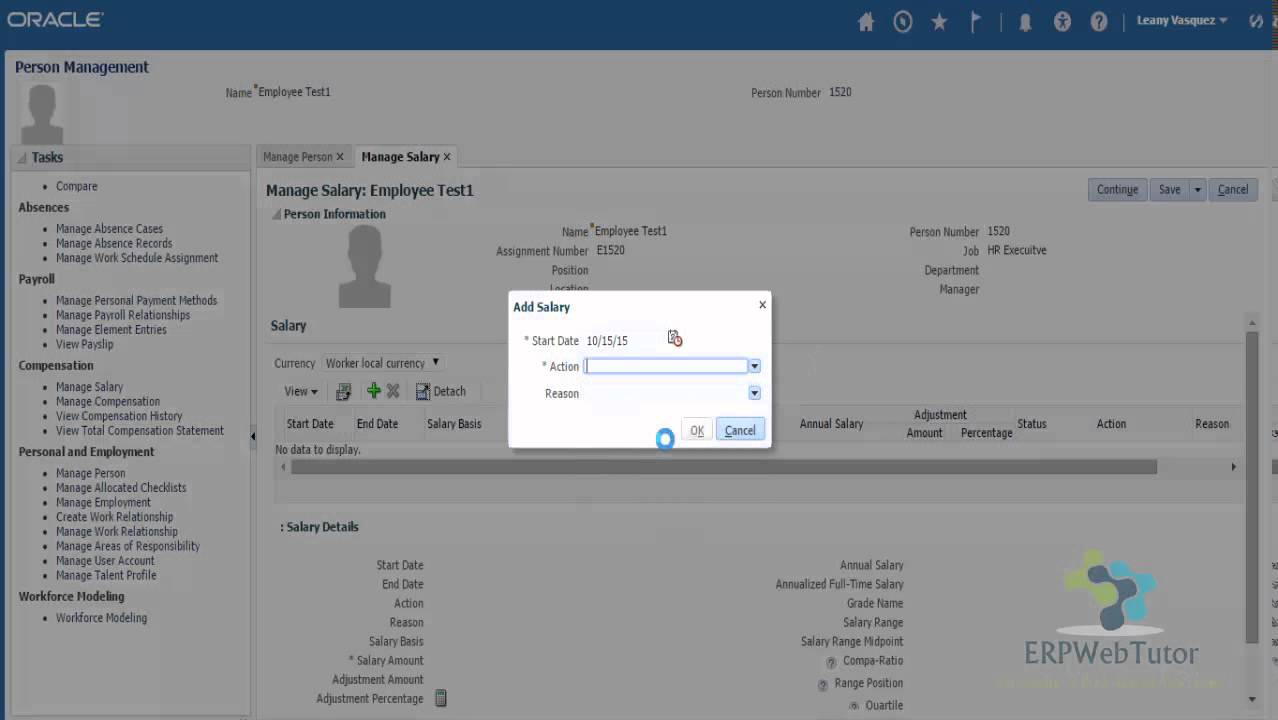
Task: Open Manage Payroll Relationships link
Action: pos(123,315)
